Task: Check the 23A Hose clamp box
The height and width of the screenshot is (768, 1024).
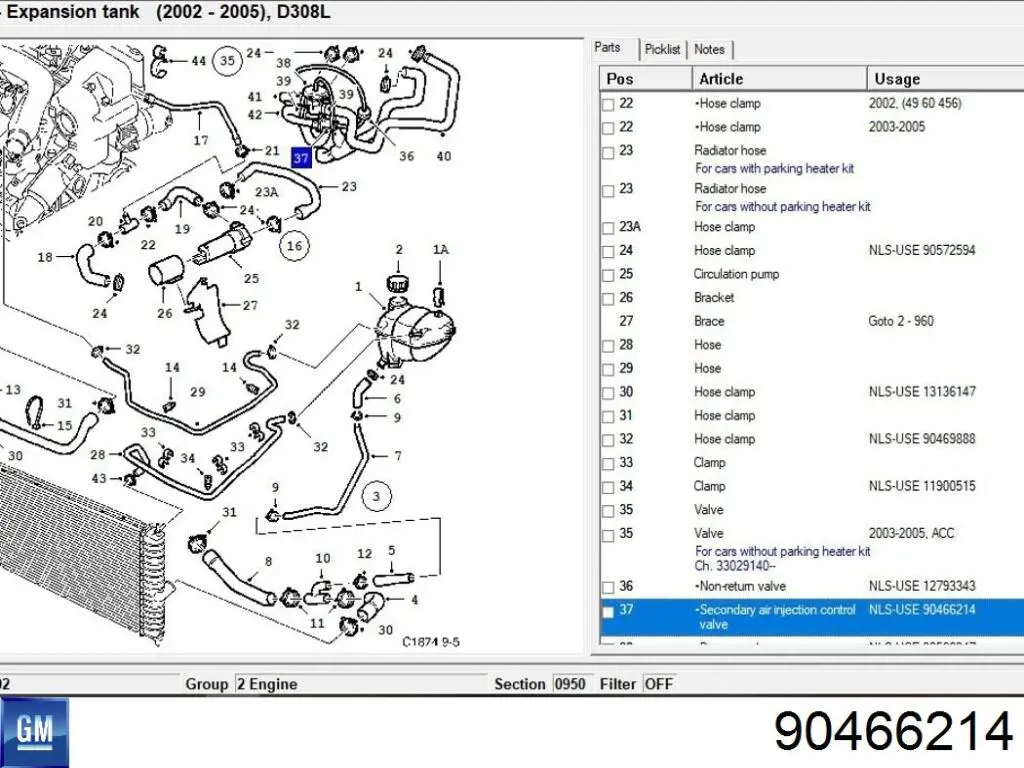Action: coord(608,227)
